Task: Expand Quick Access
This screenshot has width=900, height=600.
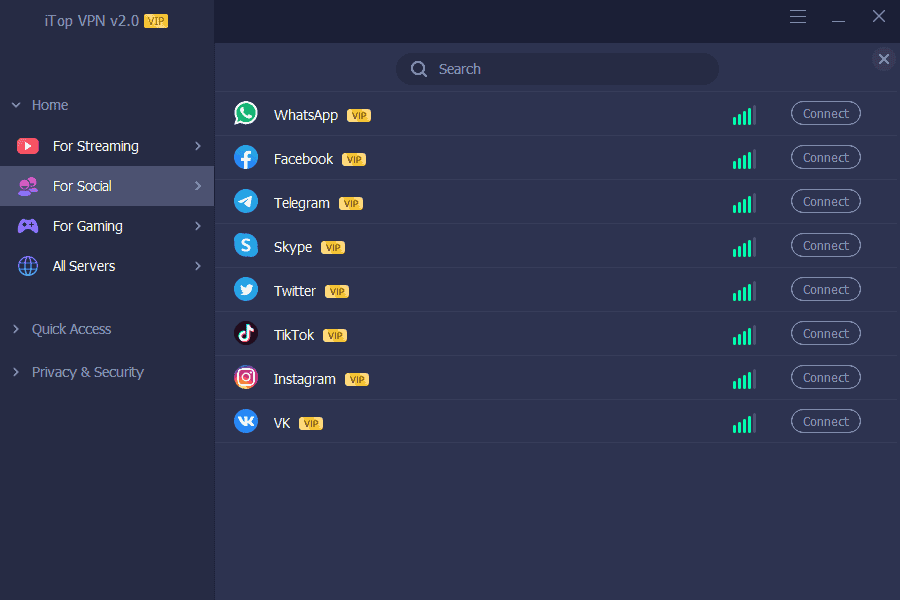Action: tap(15, 328)
